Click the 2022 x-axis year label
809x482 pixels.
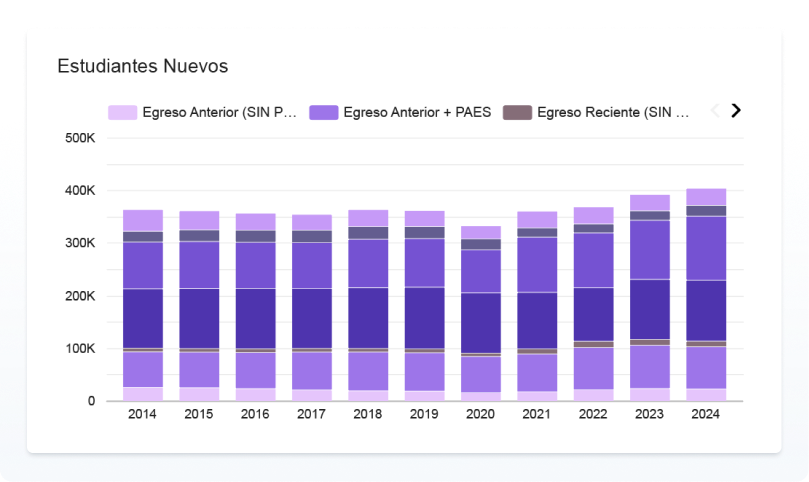[x=593, y=415]
